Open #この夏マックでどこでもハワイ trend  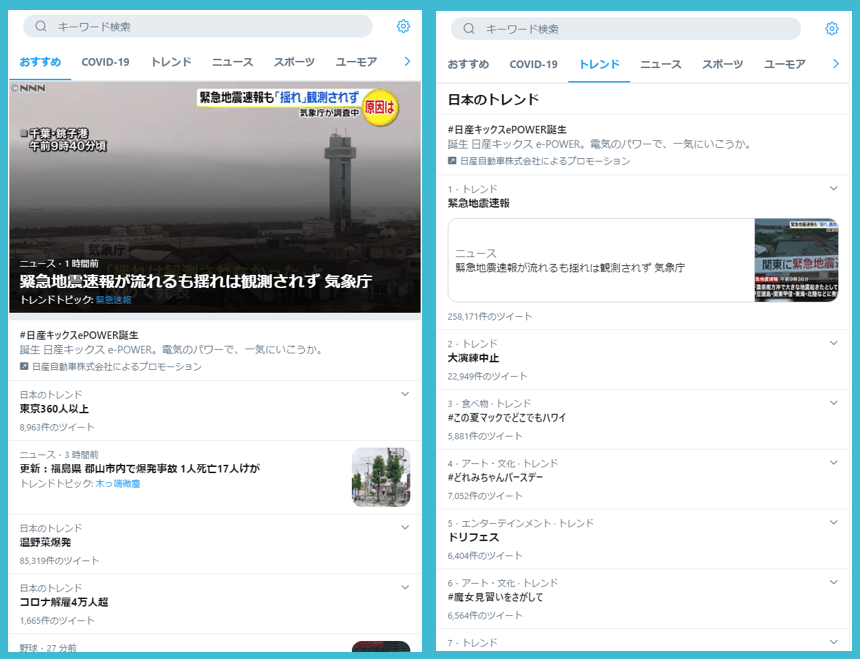(x=507, y=418)
